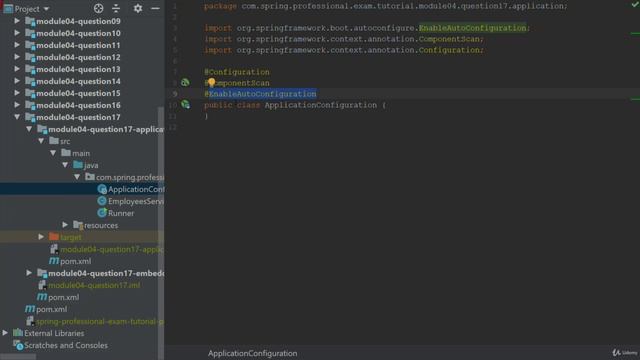The height and width of the screenshot is (360, 640).
Task: Collapse module04-question17 folder
Action: [x=17, y=117]
